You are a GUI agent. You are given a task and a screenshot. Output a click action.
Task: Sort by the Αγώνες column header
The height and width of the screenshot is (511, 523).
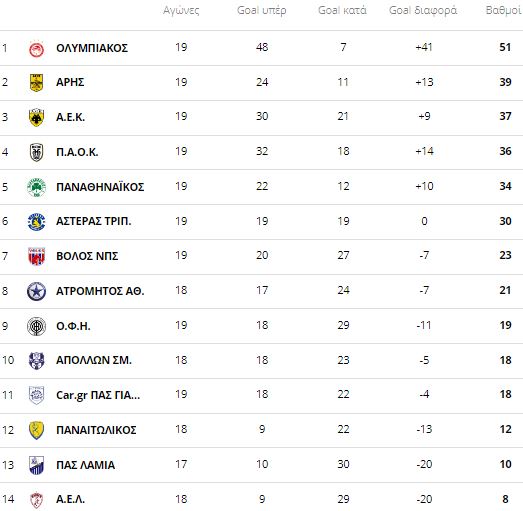pyautogui.click(x=181, y=10)
